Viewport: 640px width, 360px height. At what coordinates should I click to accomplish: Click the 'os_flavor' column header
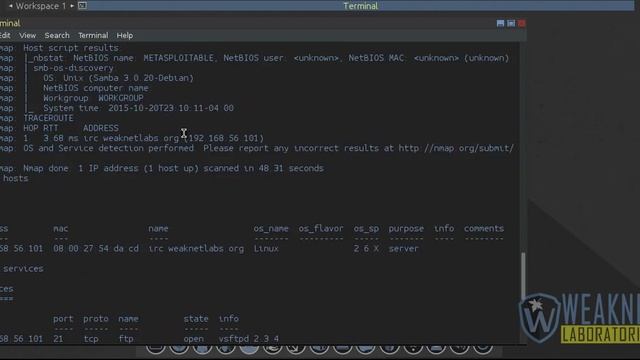[x=321, y=229]
